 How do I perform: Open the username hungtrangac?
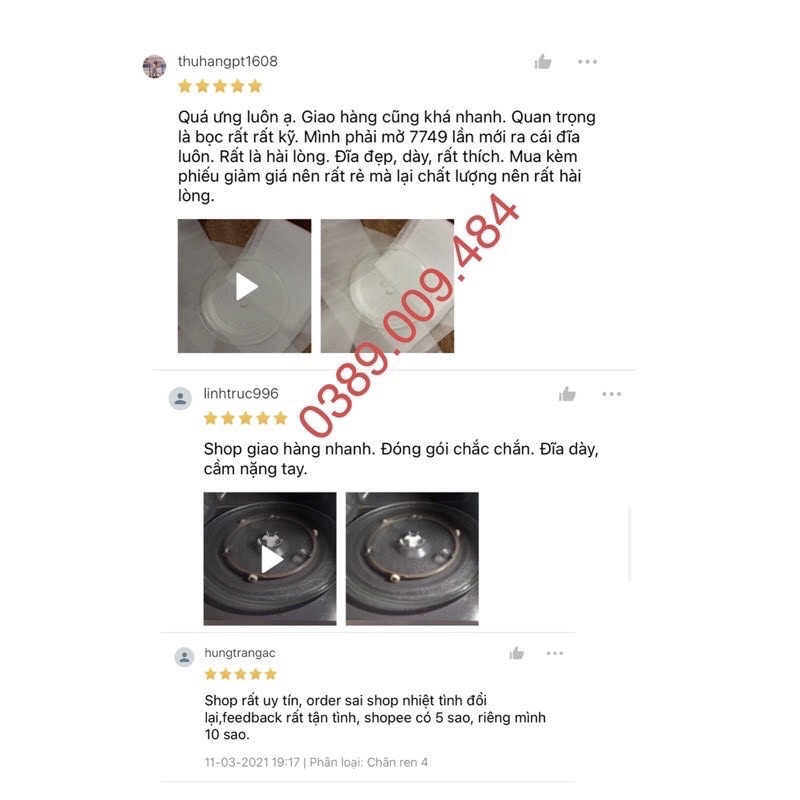[240, 653]
